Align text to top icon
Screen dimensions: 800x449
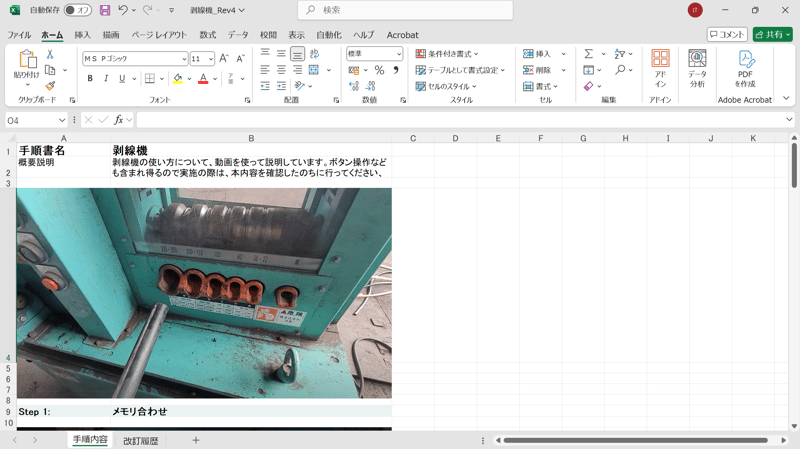pos(265,54)
